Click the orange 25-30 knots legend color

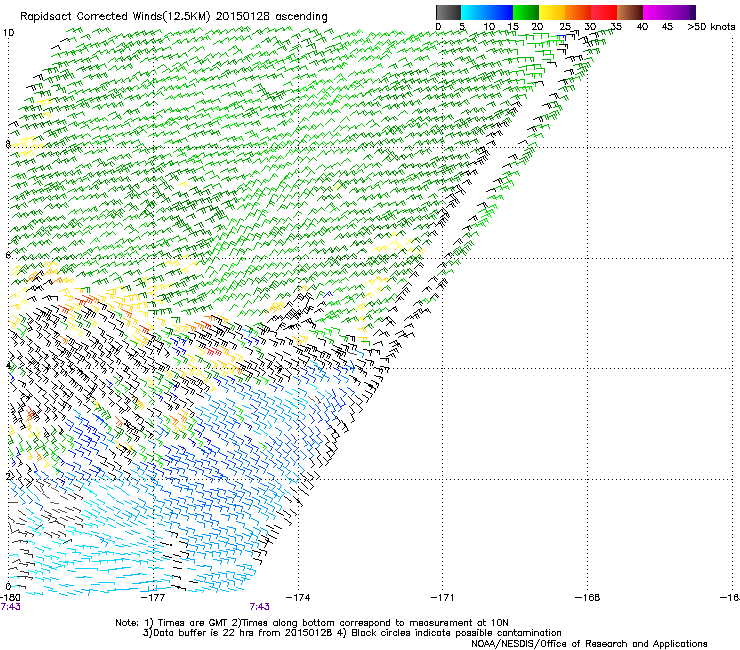pos(578,12)
